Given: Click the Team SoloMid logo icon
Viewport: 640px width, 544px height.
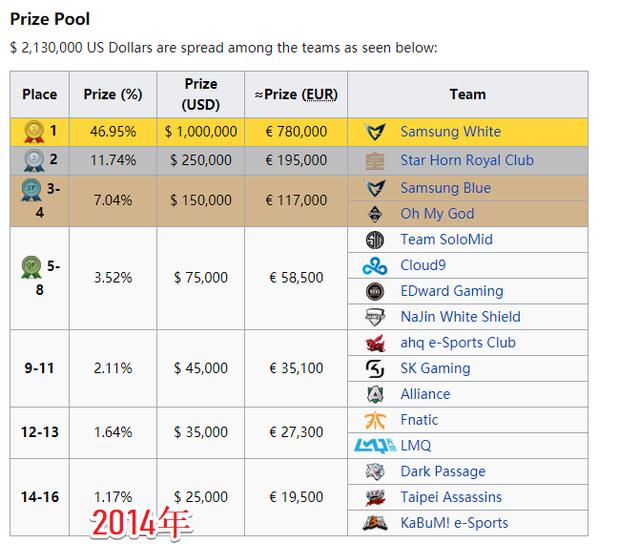Looking at the screenshot, I should 375,240.
